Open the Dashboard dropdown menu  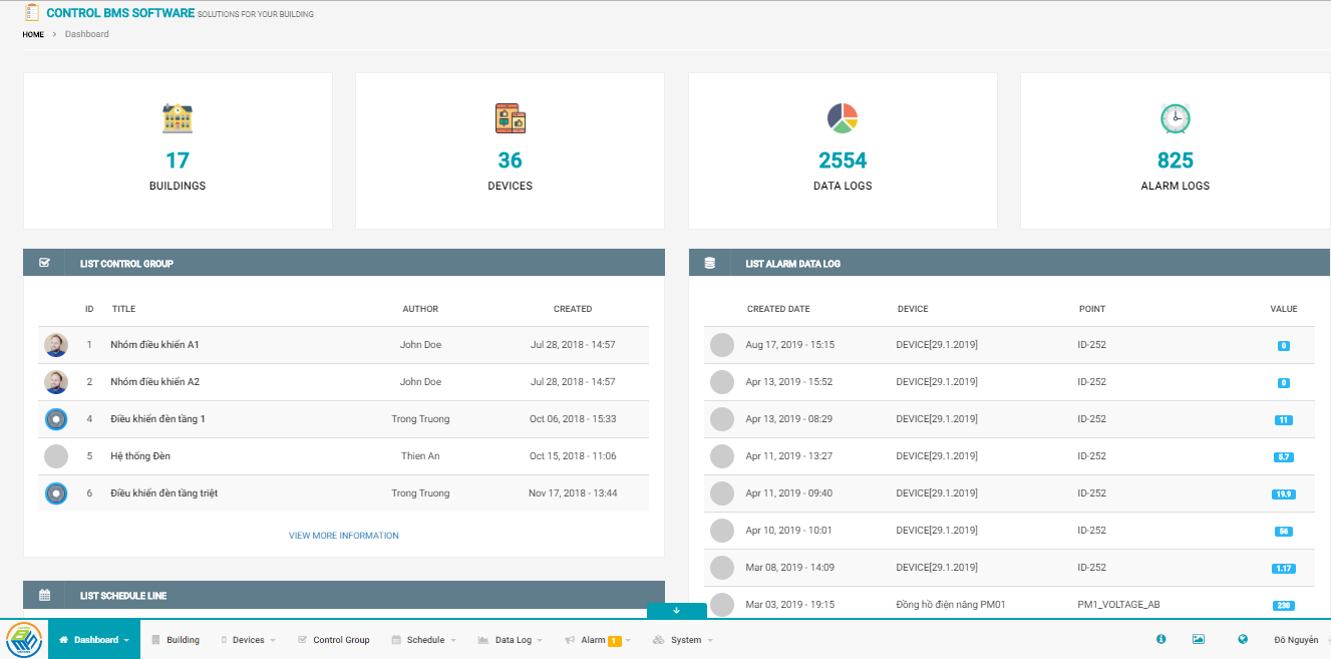tap(95, 640)
